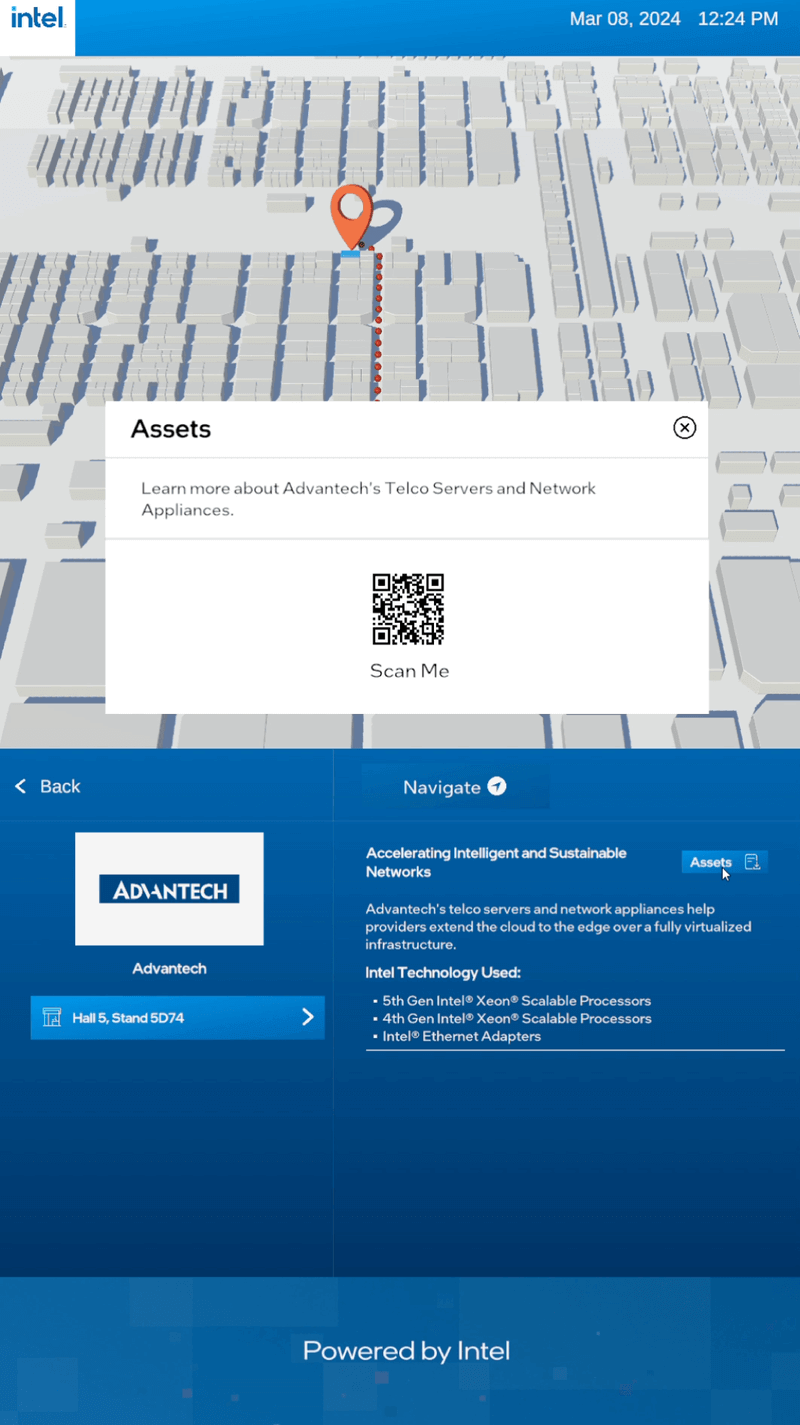800x1425 pixels.
Task: Click the Scan Me caption
Action: click(409, 671)
